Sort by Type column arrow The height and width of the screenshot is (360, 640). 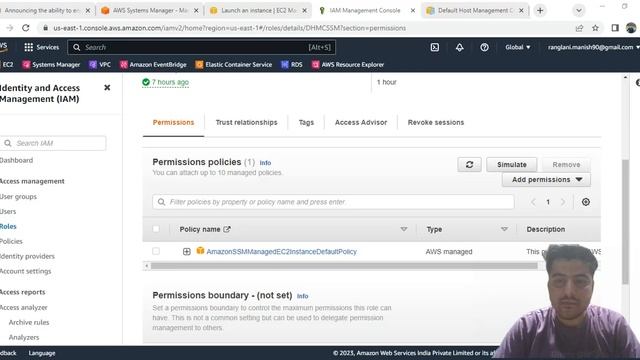504,229
